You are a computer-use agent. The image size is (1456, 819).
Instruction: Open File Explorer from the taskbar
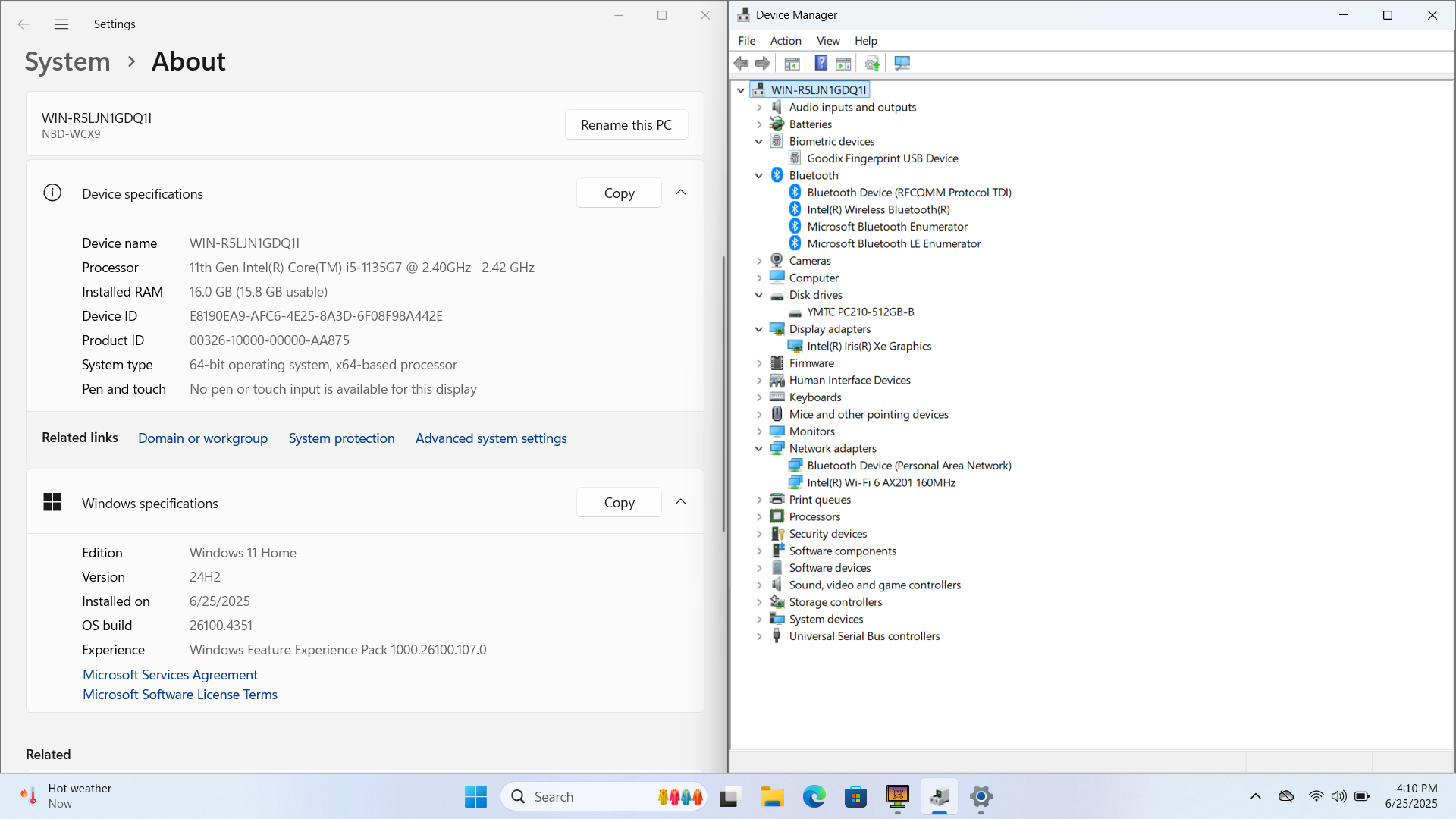point(772,797)
